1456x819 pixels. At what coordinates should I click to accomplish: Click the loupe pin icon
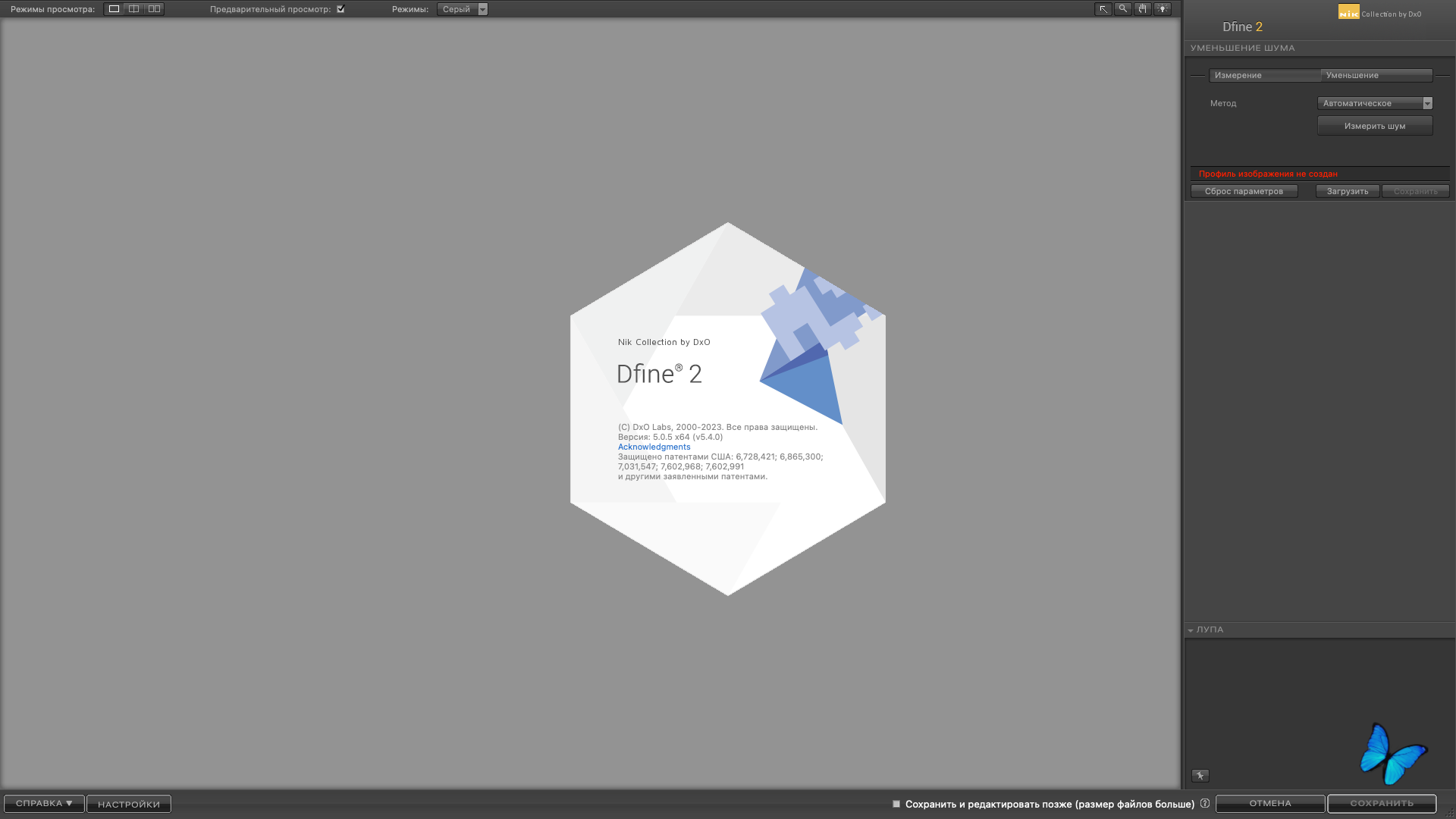click(1200, 775)
